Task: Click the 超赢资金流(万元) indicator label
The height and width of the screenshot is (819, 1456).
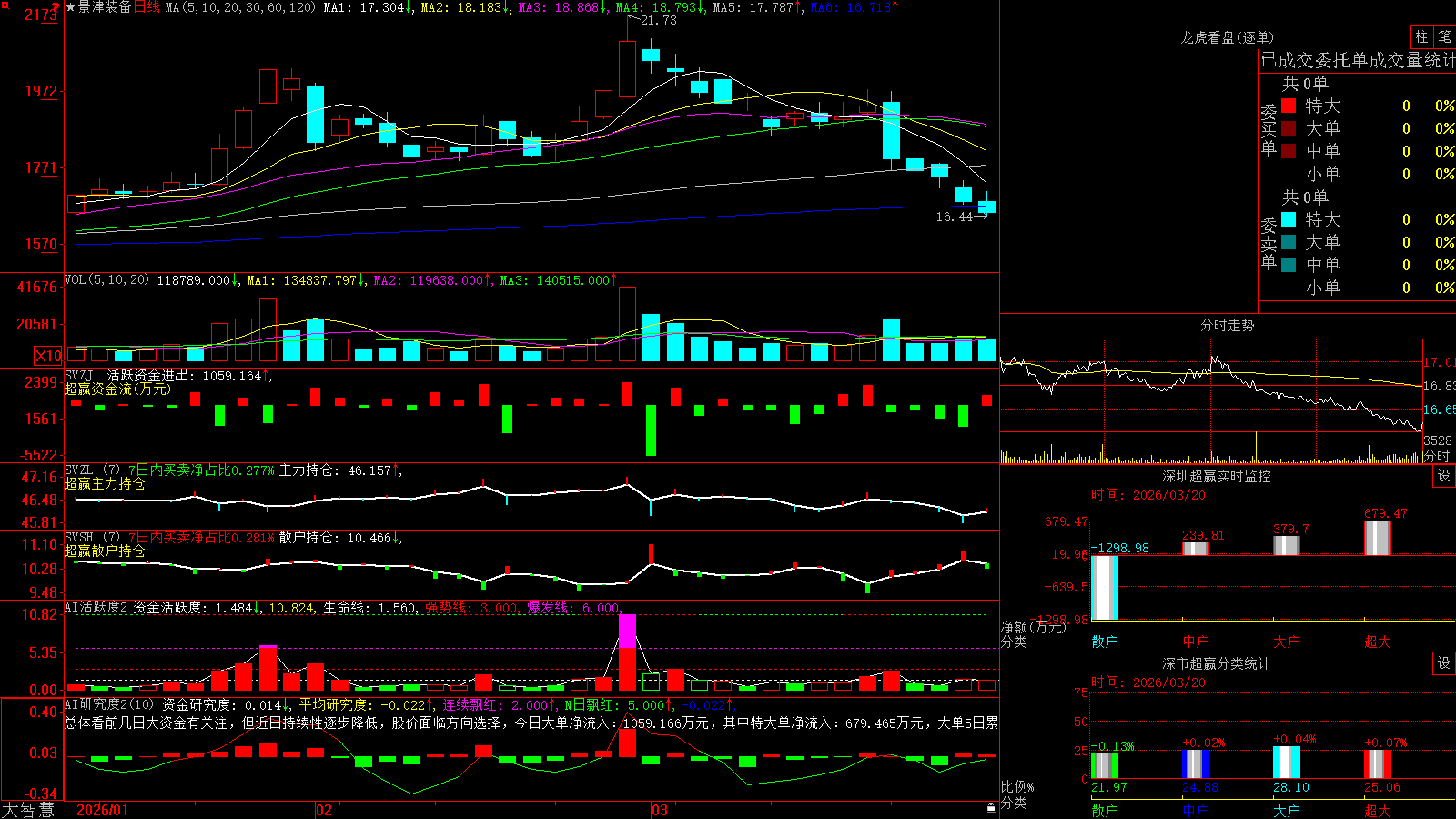Action: (x=117, y=389)
